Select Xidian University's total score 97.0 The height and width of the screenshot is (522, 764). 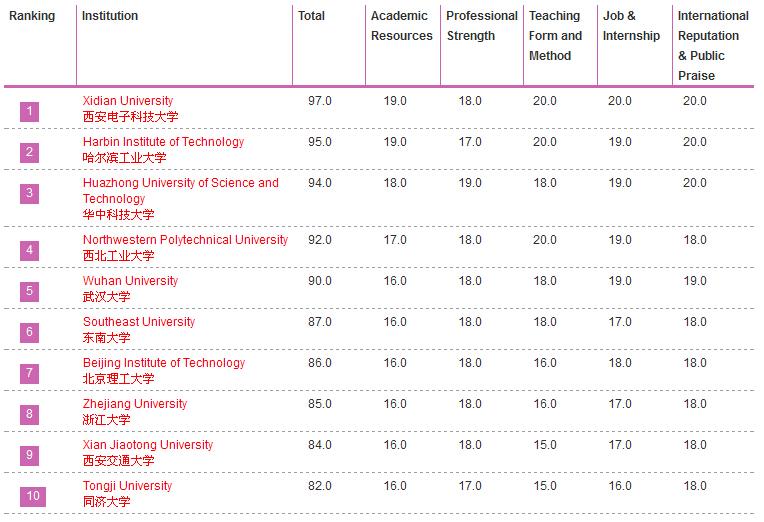[x=320, y=101]
